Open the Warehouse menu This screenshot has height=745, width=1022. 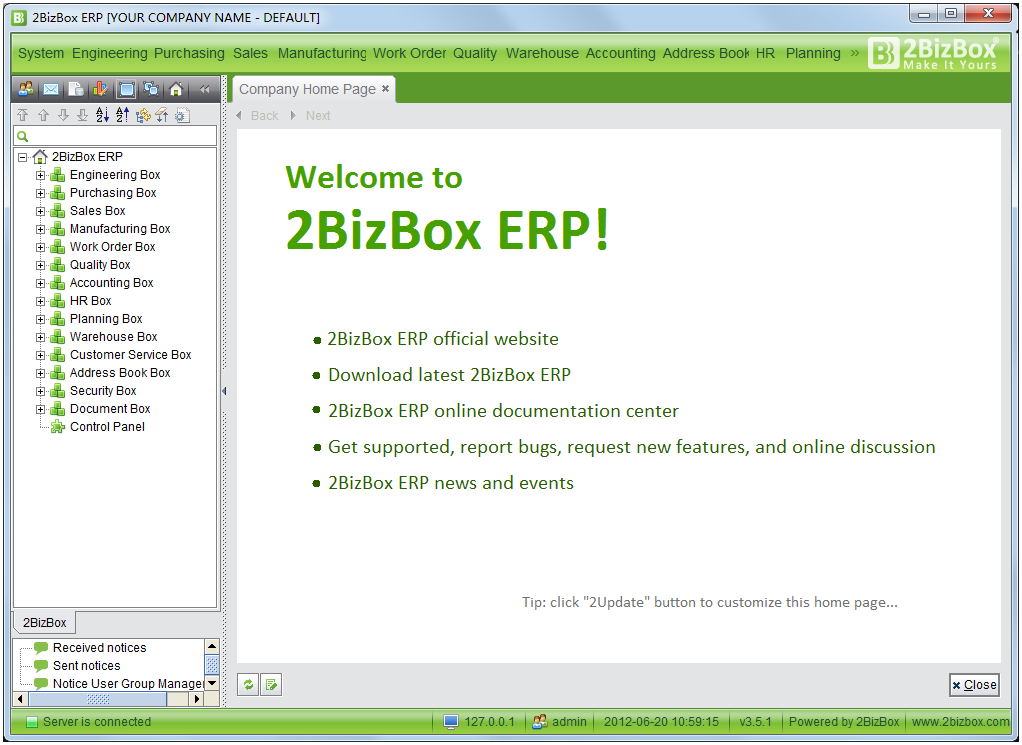pyautogui.click(x=542, y=53)
